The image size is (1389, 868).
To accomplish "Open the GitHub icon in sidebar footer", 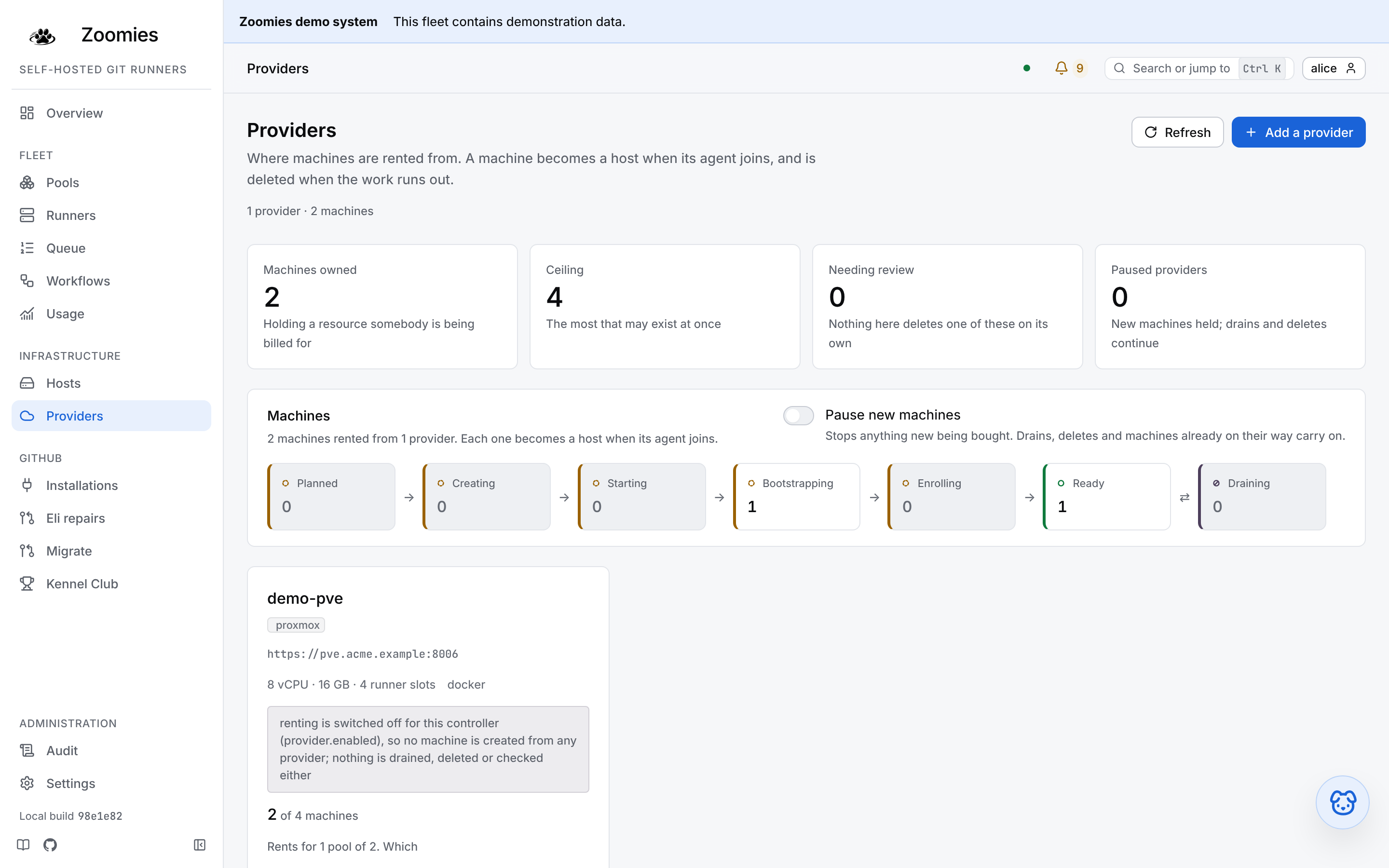I will (x=50, y=844).
